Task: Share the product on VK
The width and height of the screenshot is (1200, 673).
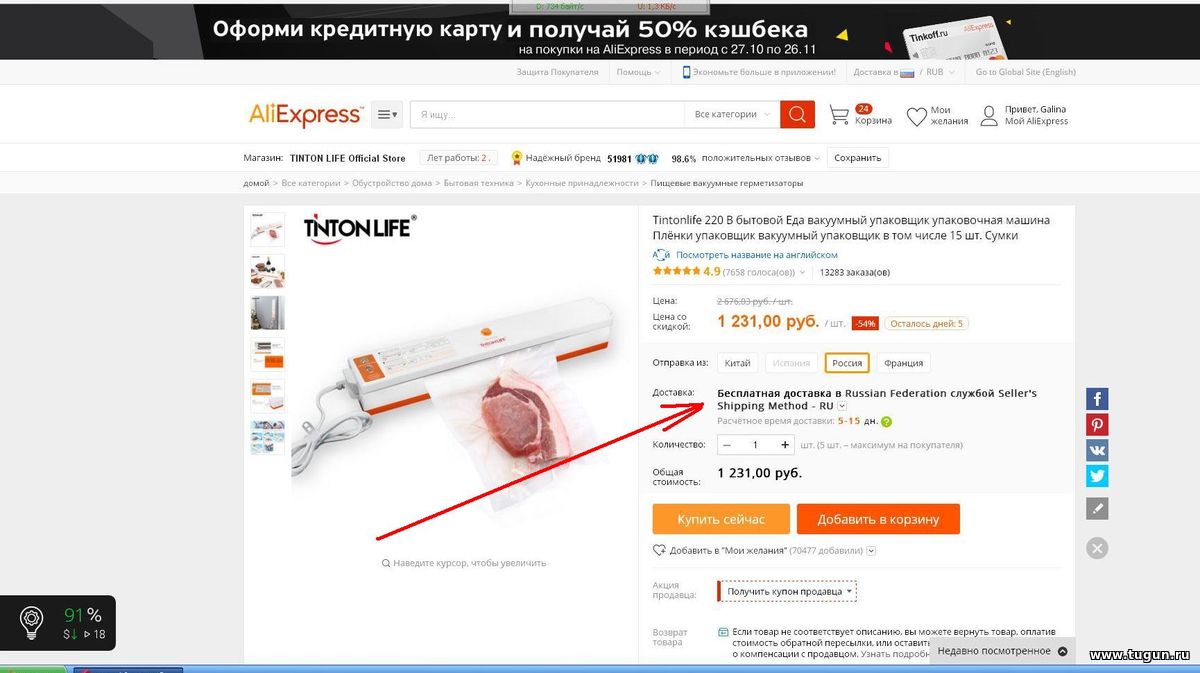Action: [1097, 450]
